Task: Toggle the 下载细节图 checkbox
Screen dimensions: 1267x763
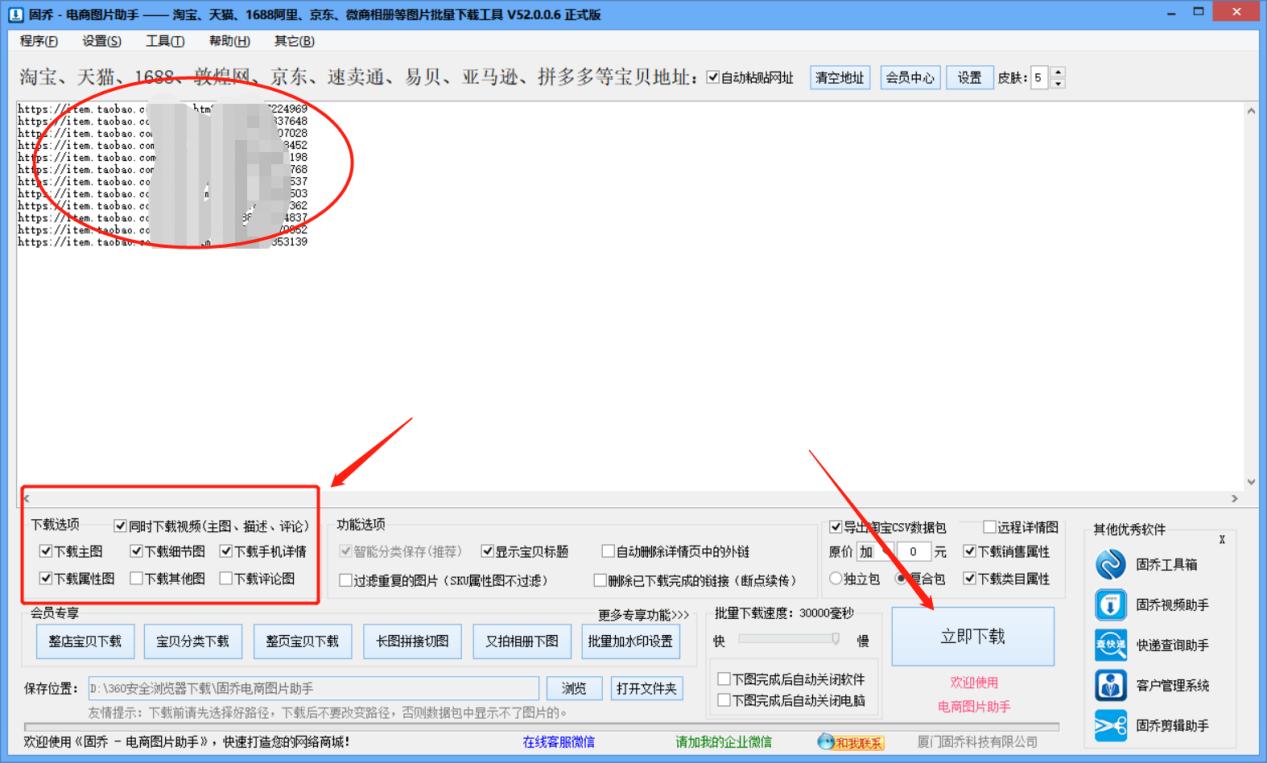Action: click(x=136, y=551)
